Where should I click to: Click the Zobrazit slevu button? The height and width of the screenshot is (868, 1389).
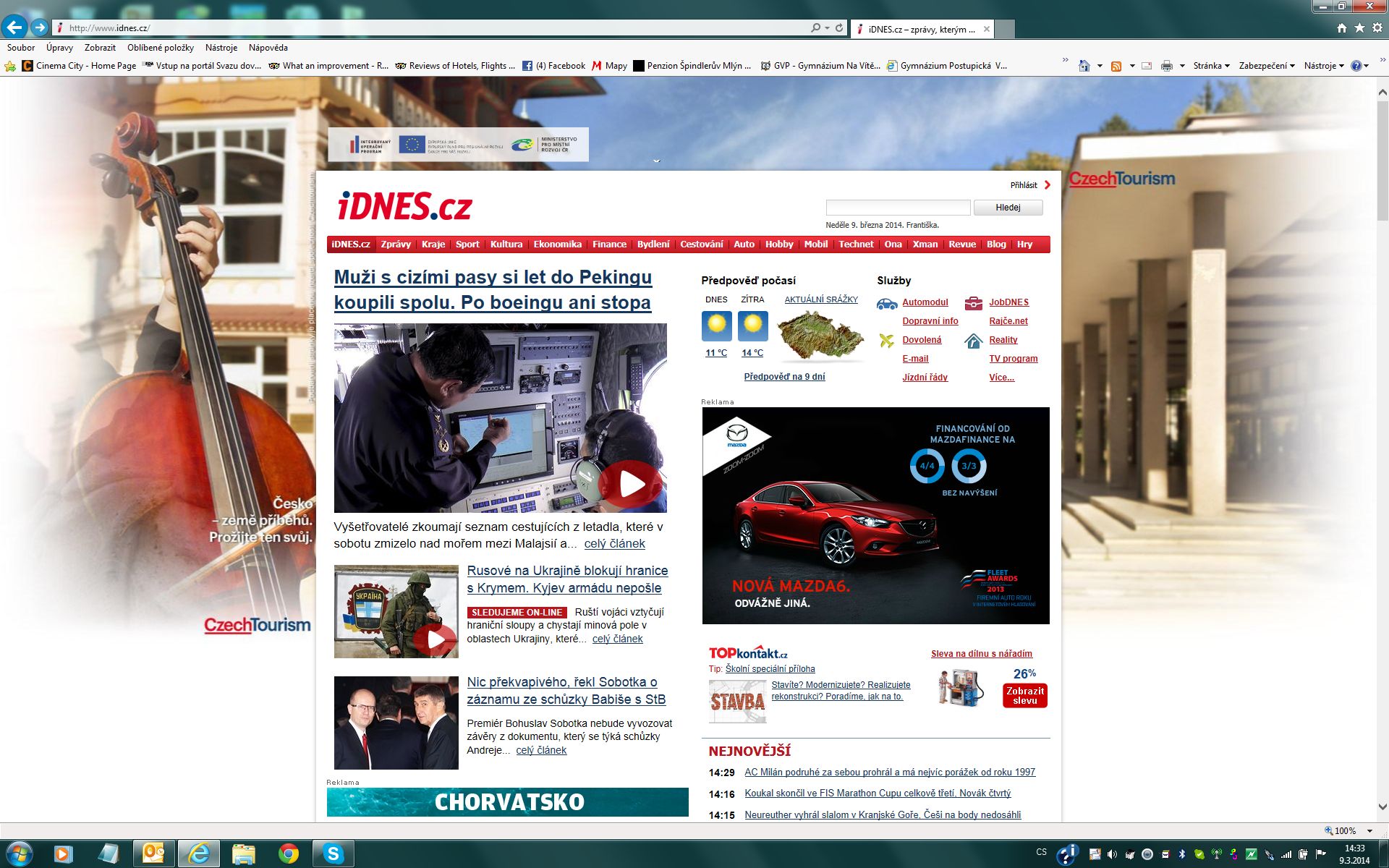1025,696
